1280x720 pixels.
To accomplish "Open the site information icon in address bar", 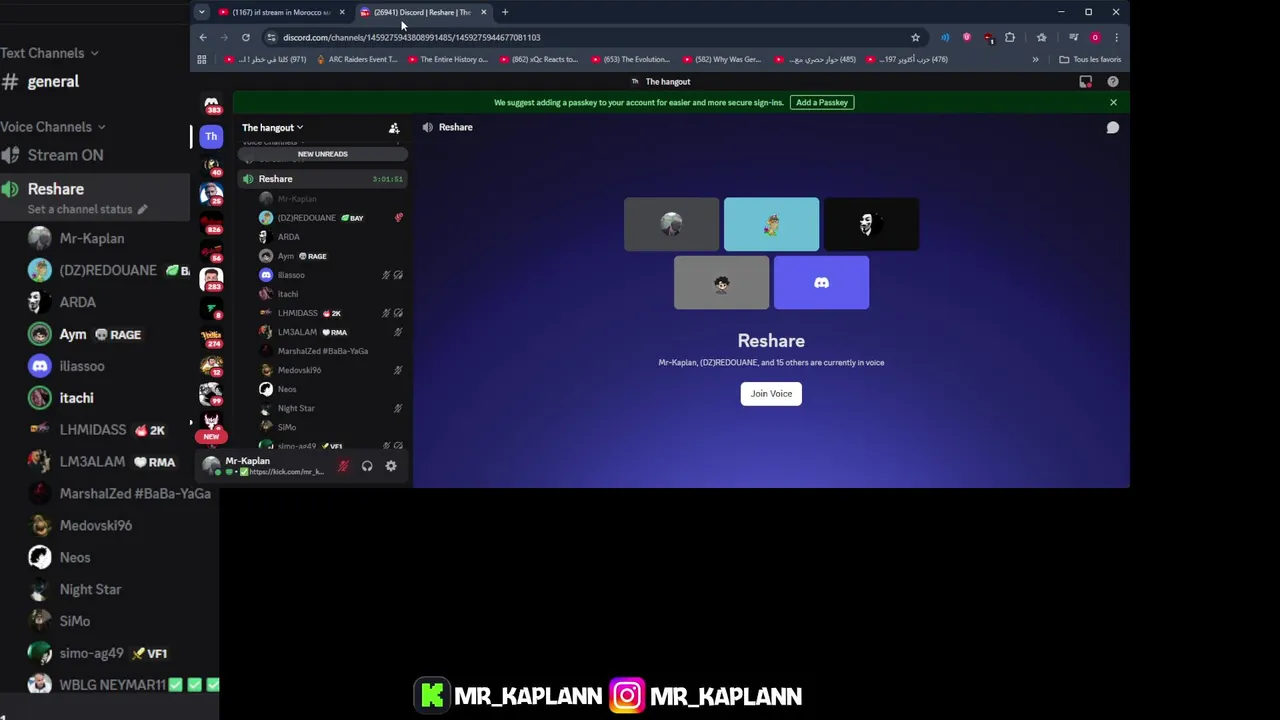I will click(270, 37).
